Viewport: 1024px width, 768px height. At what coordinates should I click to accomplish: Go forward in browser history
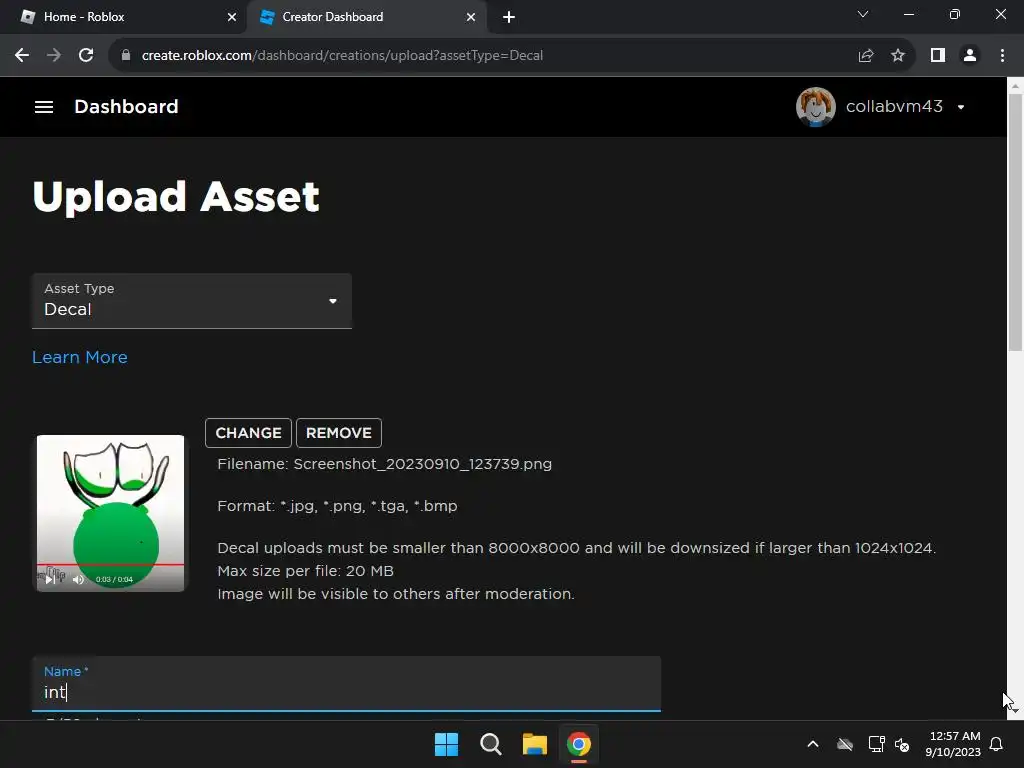(54, 56)
